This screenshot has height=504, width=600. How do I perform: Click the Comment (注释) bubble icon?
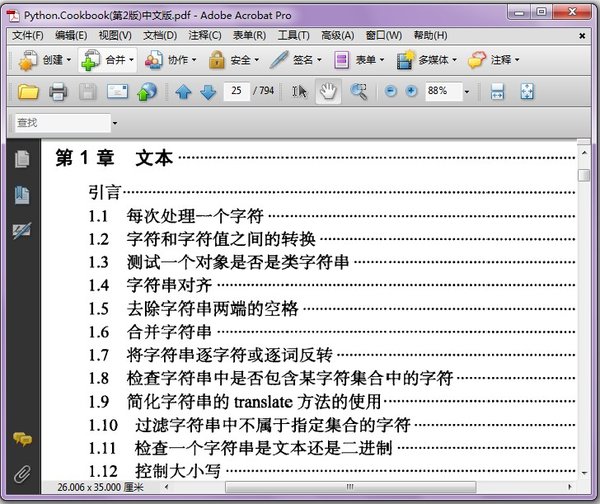point(477,60)
